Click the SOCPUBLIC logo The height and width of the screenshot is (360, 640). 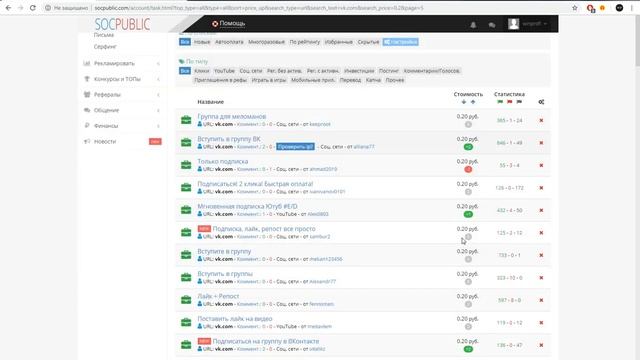point(122,24)
